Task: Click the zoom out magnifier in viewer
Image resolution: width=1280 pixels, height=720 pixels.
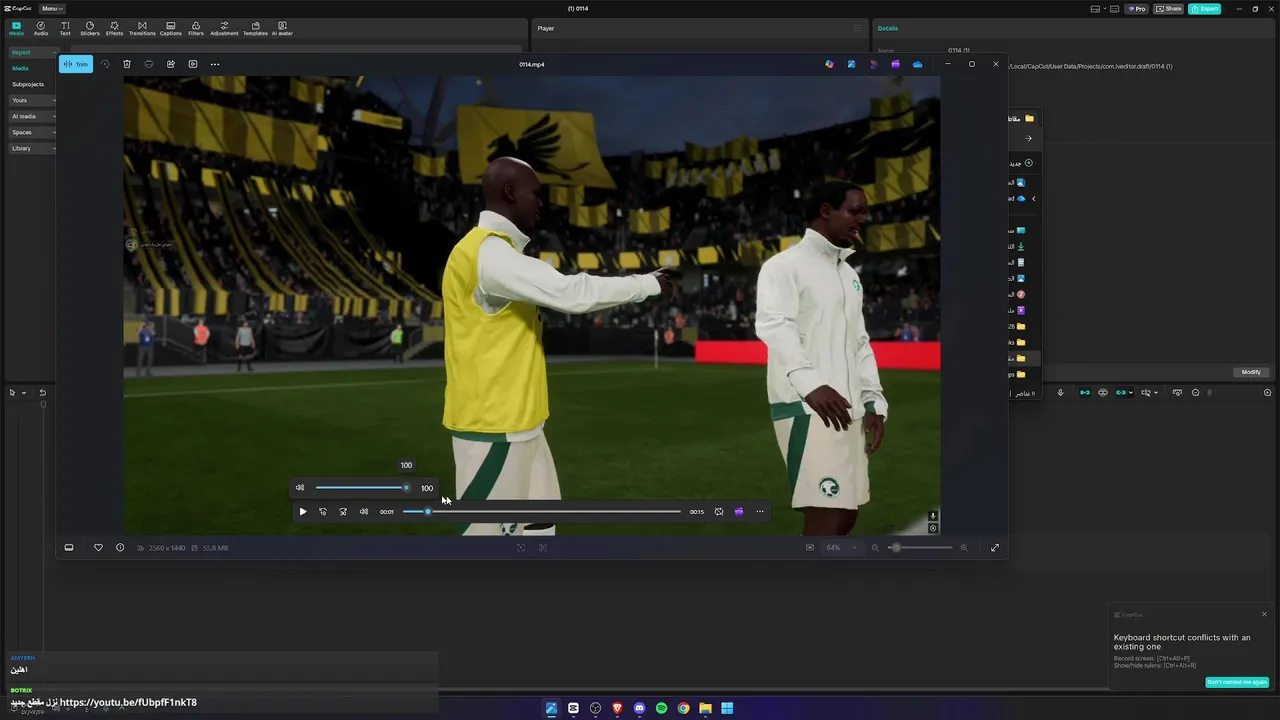Action: tap(875, 548)
